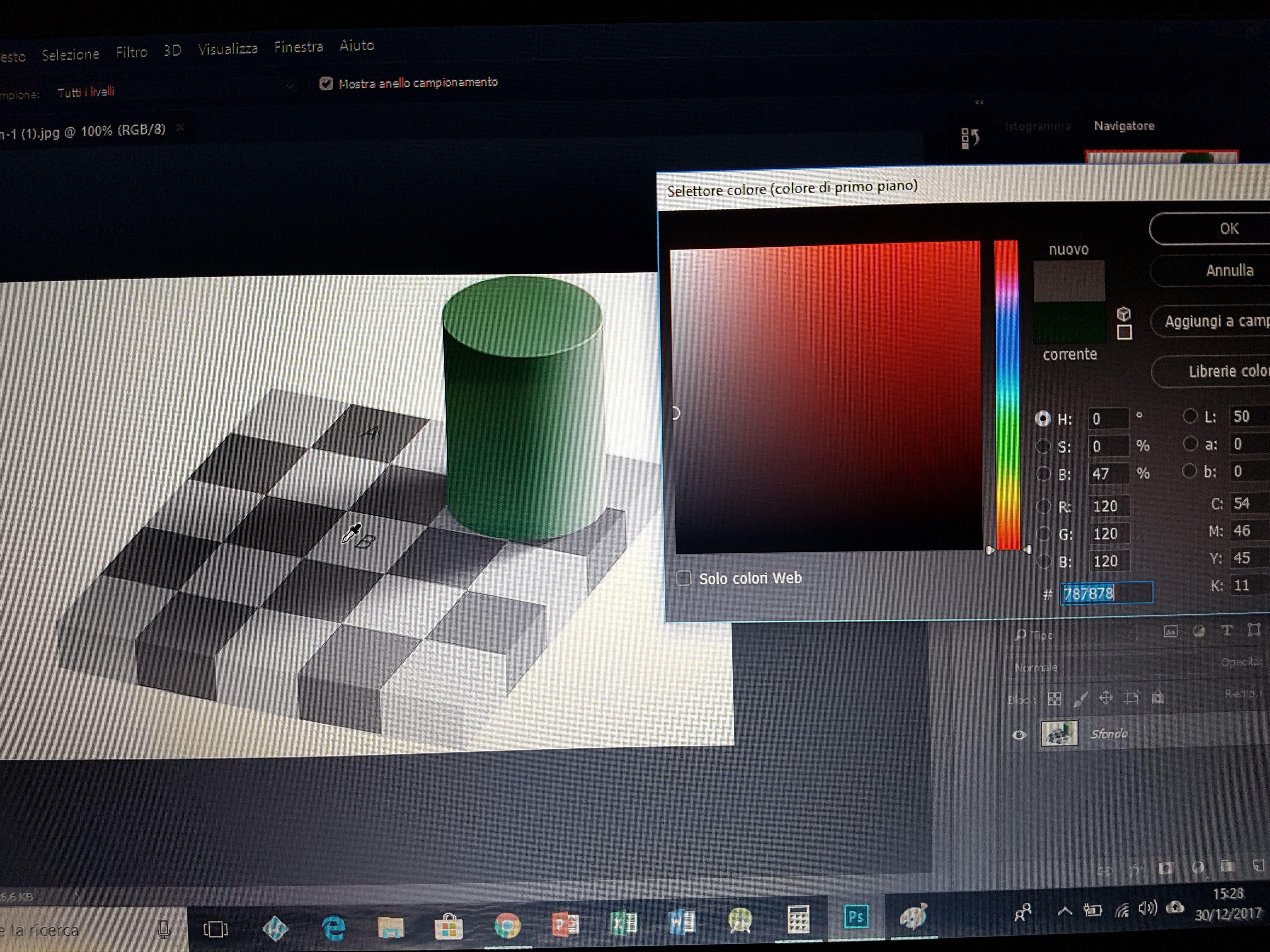Lock transparent pixels in Layers panel
The height and width of the screenshot is (952, 1270).
point(1054,699)
